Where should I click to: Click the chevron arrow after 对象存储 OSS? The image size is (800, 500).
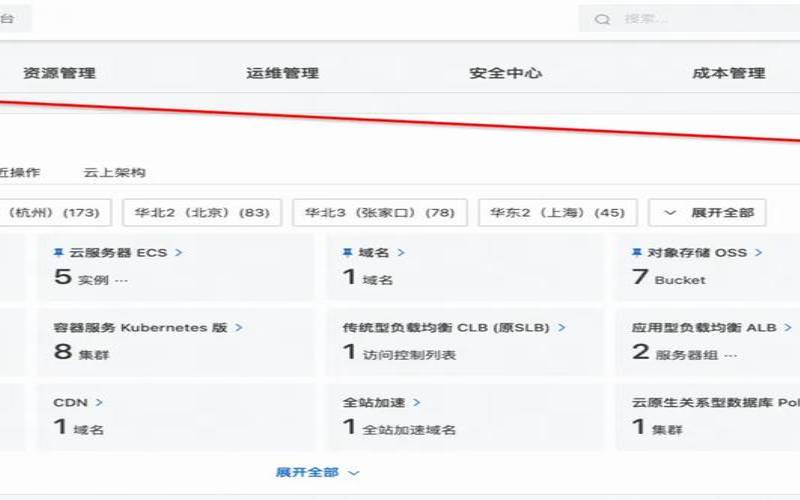(x=759, y=253)
